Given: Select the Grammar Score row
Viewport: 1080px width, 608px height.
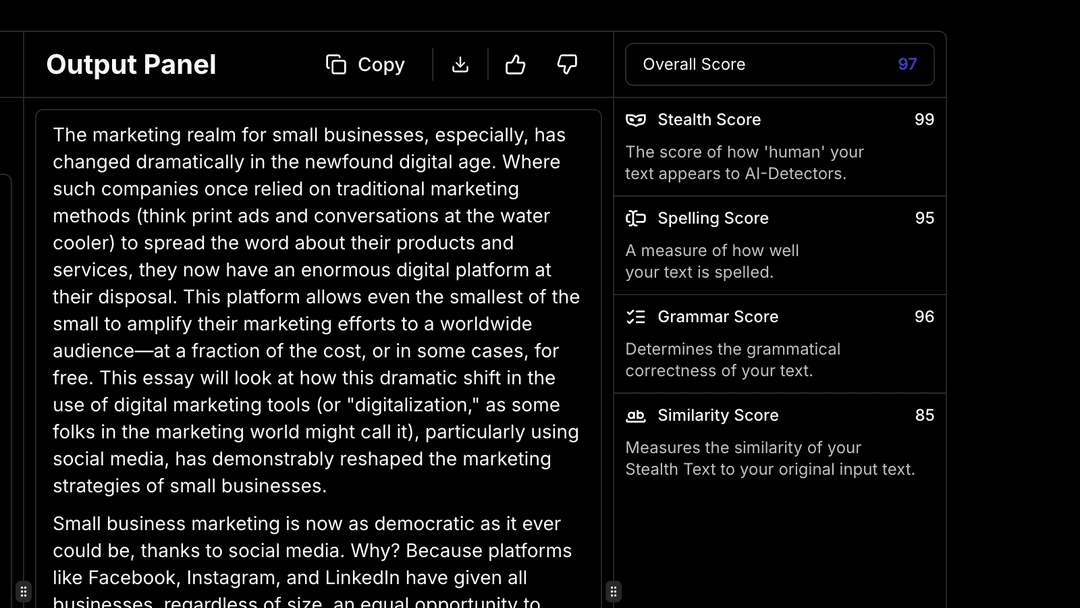Looking at the screenshot, I should tap(780, 344).
